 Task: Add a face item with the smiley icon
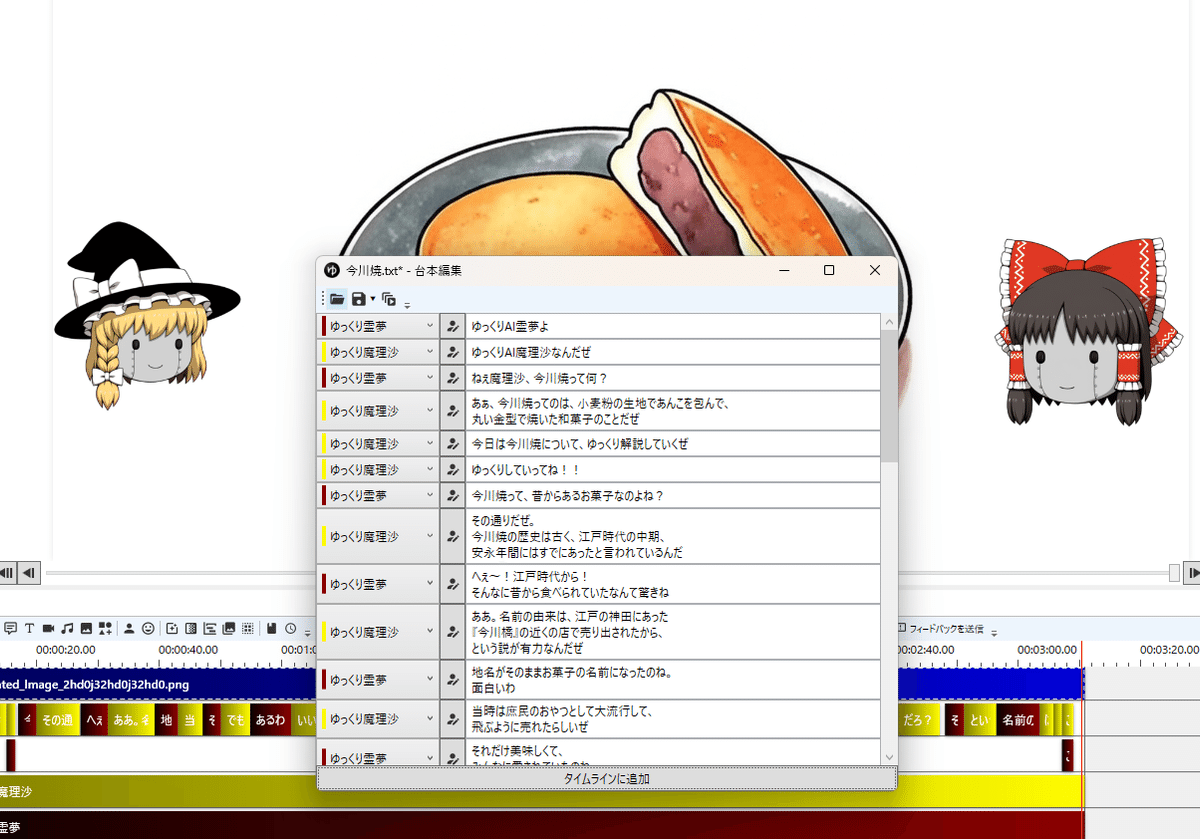pyautogui.click(x=148, y=628)
